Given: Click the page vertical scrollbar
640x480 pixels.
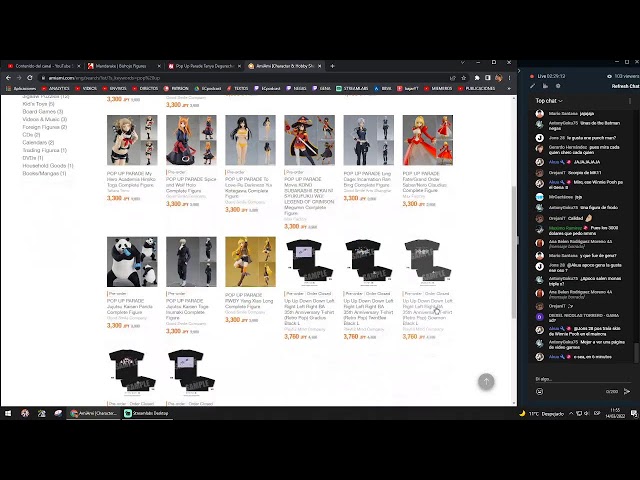Looking at the screenshot, I should (x=514, y=252).
